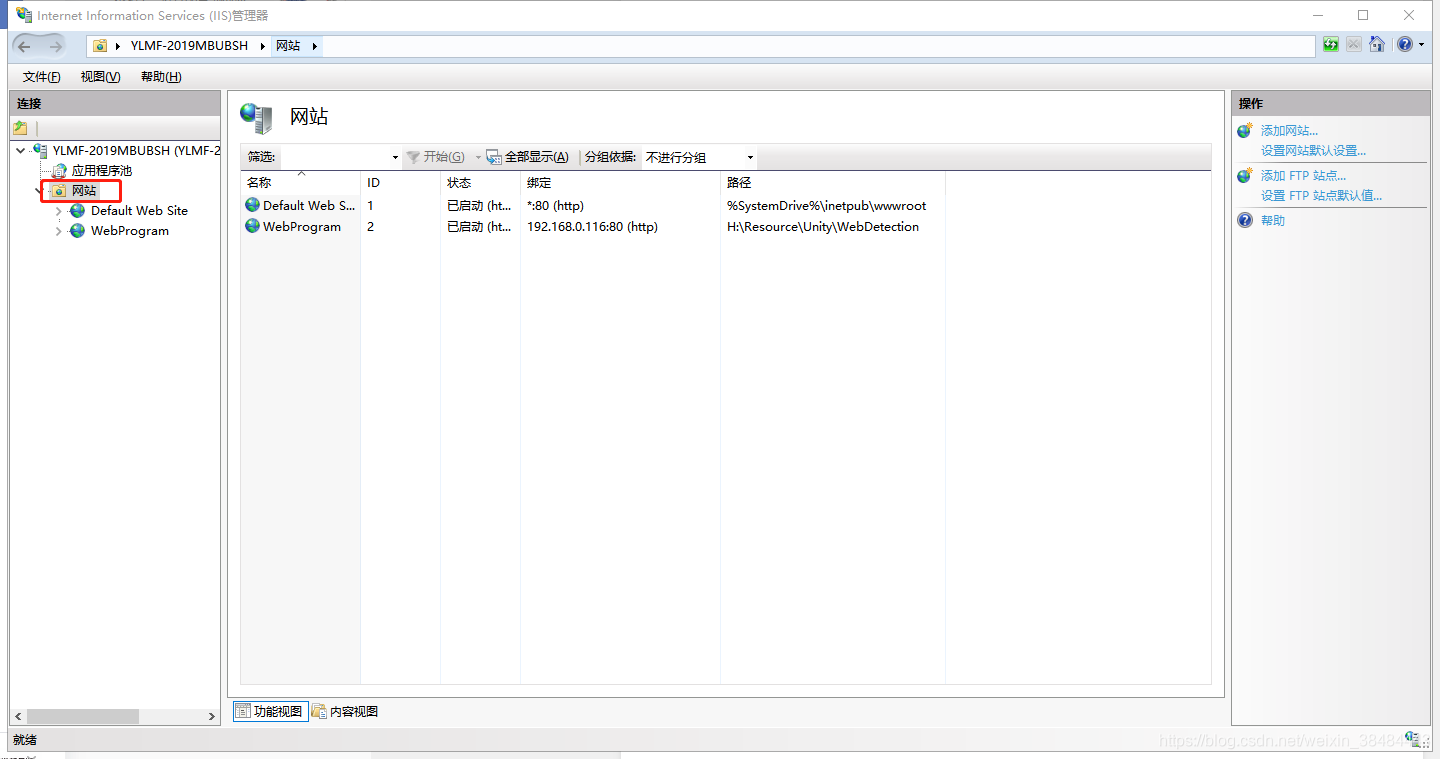
Task: Click the 帮助 question icon in 操作
Action: coord(1245,220)
